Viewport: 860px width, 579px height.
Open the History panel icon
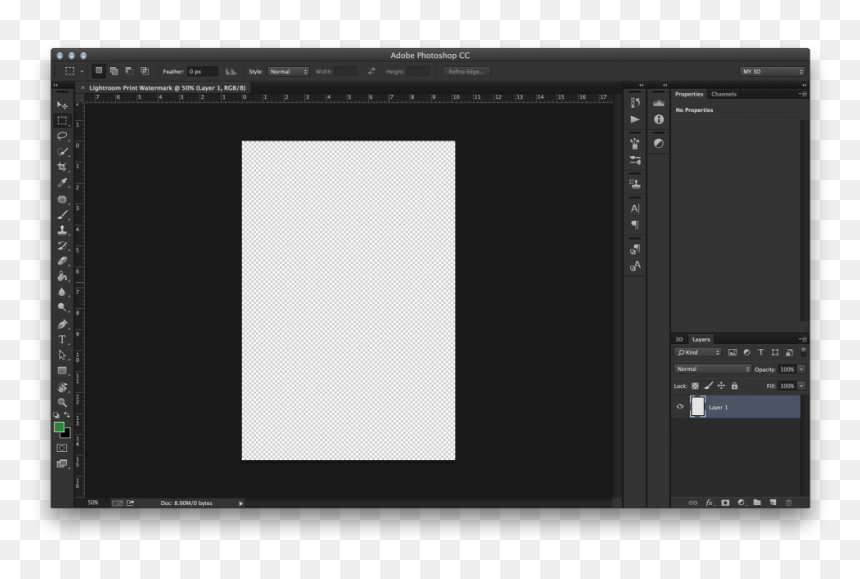tap(635, 103)
